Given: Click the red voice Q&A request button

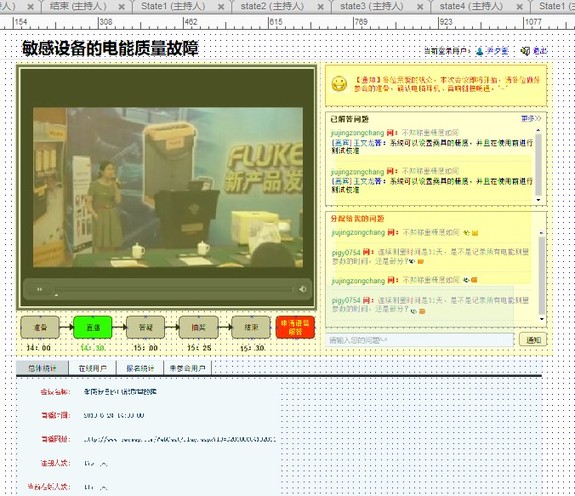Looking at the screenshot, I should pos(295,327).
